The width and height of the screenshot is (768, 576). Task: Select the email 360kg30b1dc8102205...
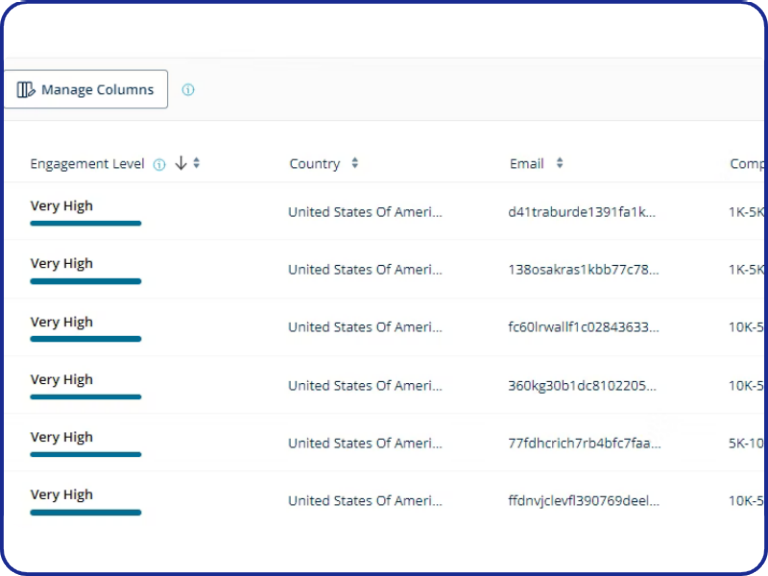[582, 385]
